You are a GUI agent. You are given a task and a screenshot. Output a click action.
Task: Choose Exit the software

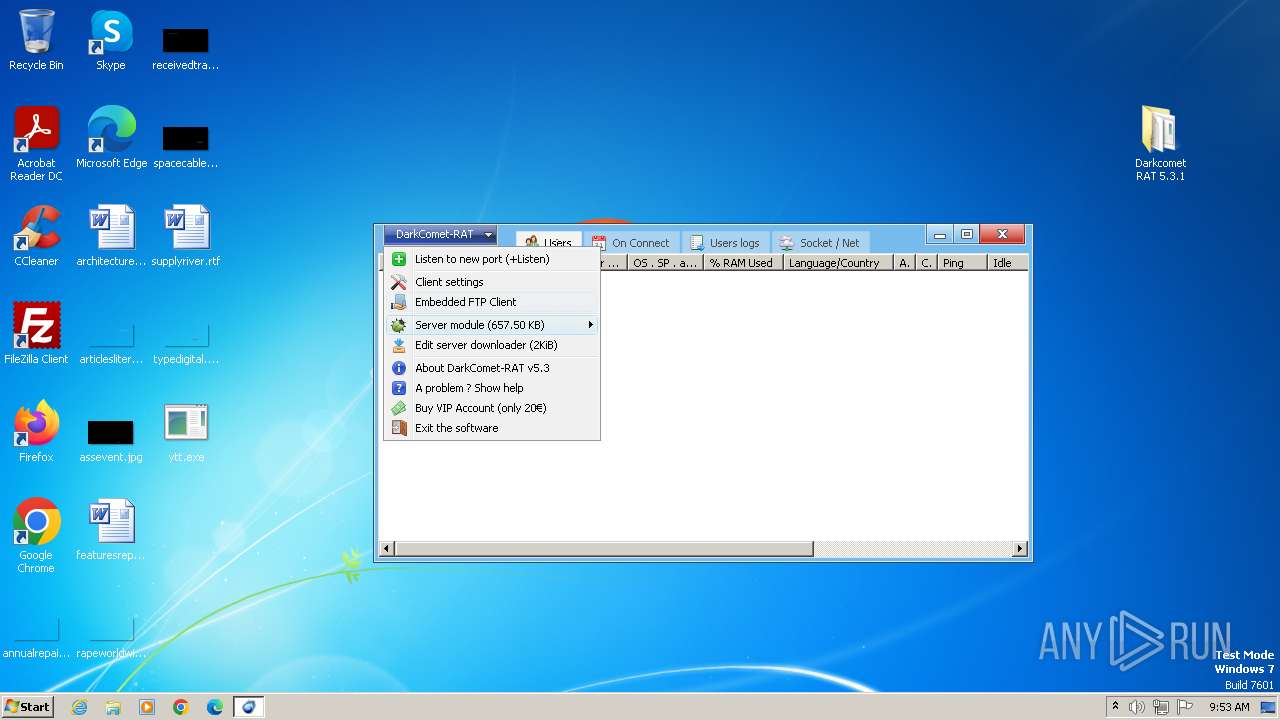[x=492, y=428]
